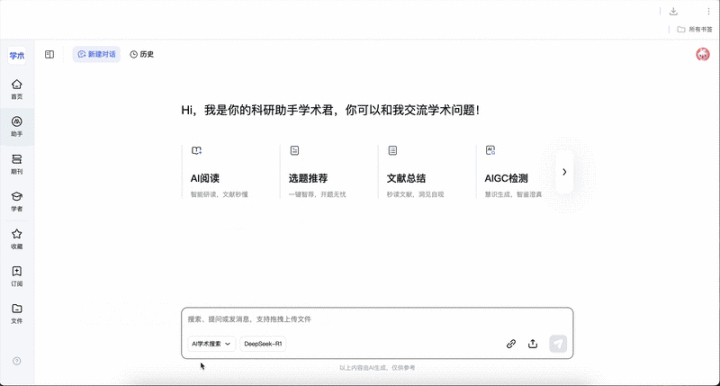Viewport: 720px width, 386px height.
Task: Open 收藏 favorites star in sidebar
Action: [17, 239]
